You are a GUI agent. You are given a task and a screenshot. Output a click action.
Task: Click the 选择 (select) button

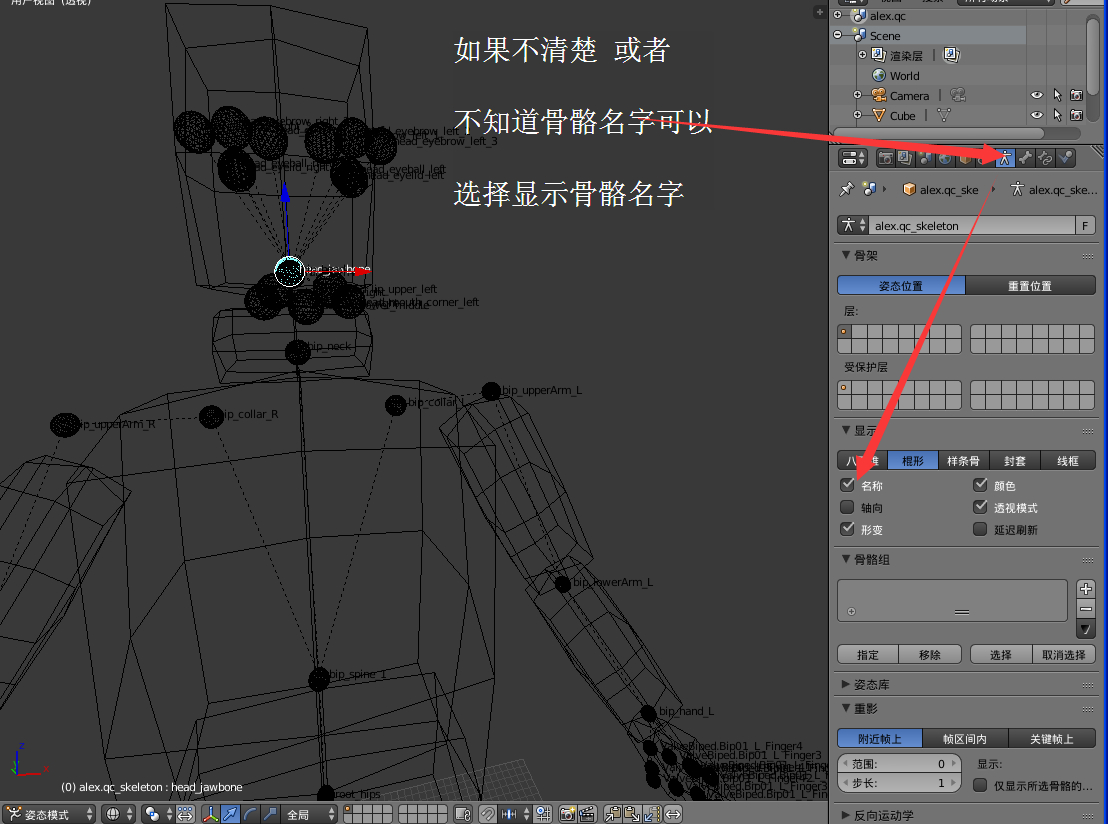pyautogui.click(x=1001, y=654)
